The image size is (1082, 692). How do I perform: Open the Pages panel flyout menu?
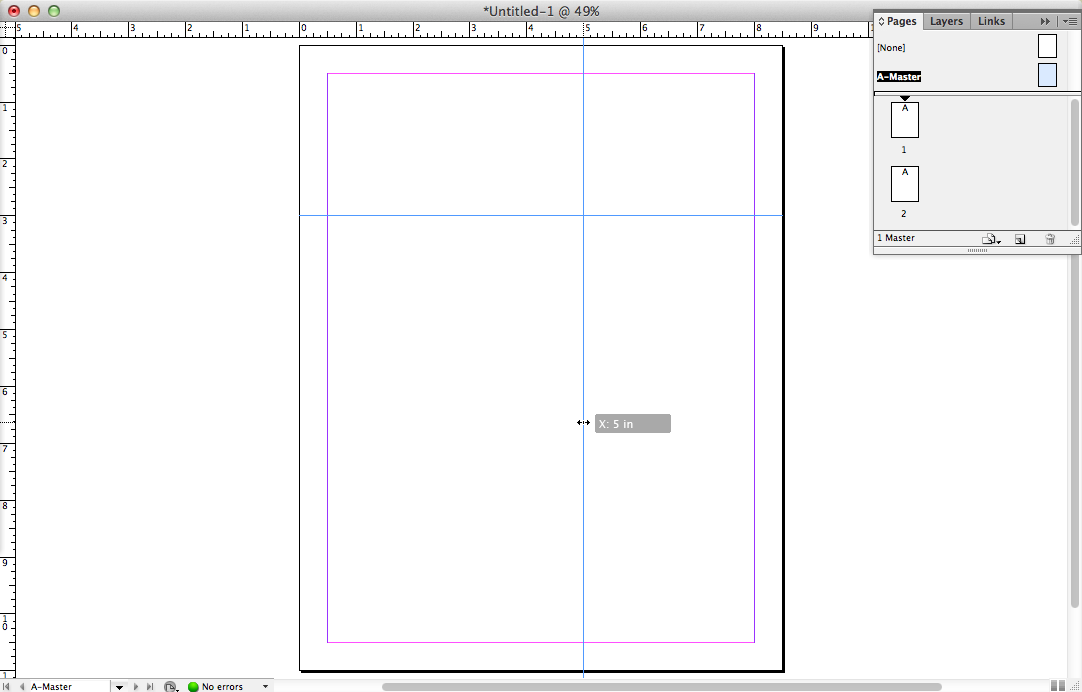pyautogui.click(x=1069, y=21)
